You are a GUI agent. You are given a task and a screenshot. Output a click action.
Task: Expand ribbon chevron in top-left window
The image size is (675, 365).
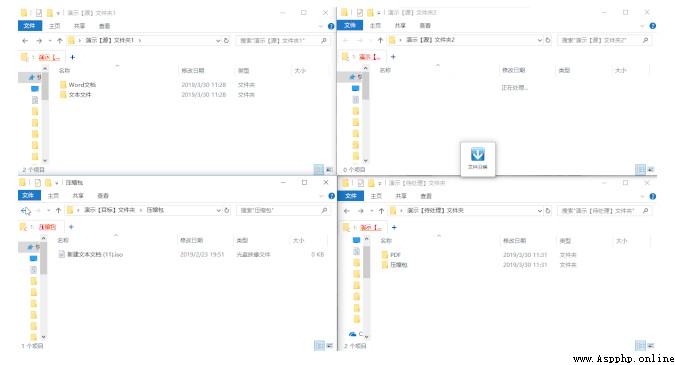[320, 26]
